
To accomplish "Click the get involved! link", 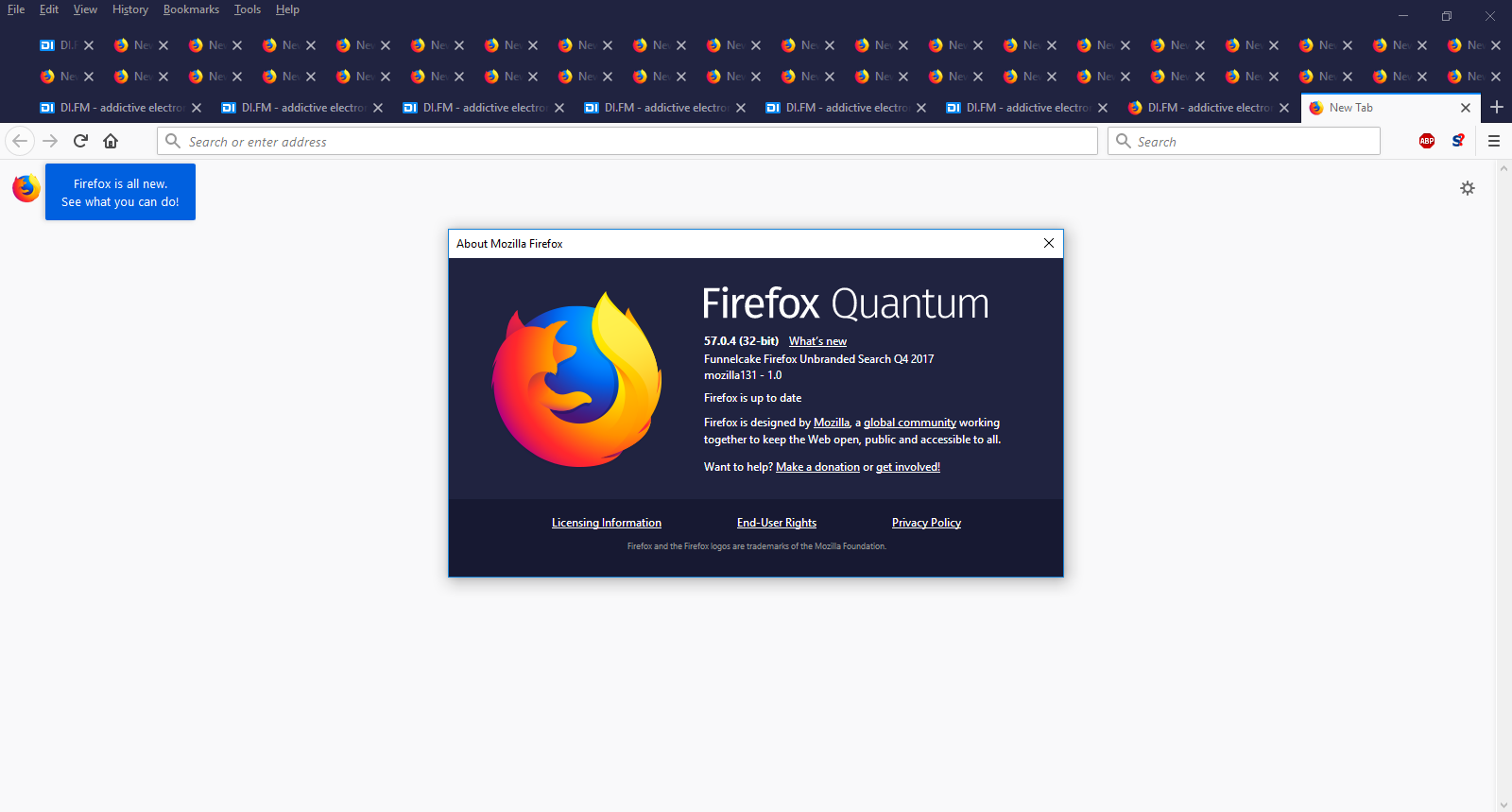I will click(x=908, y=467).
